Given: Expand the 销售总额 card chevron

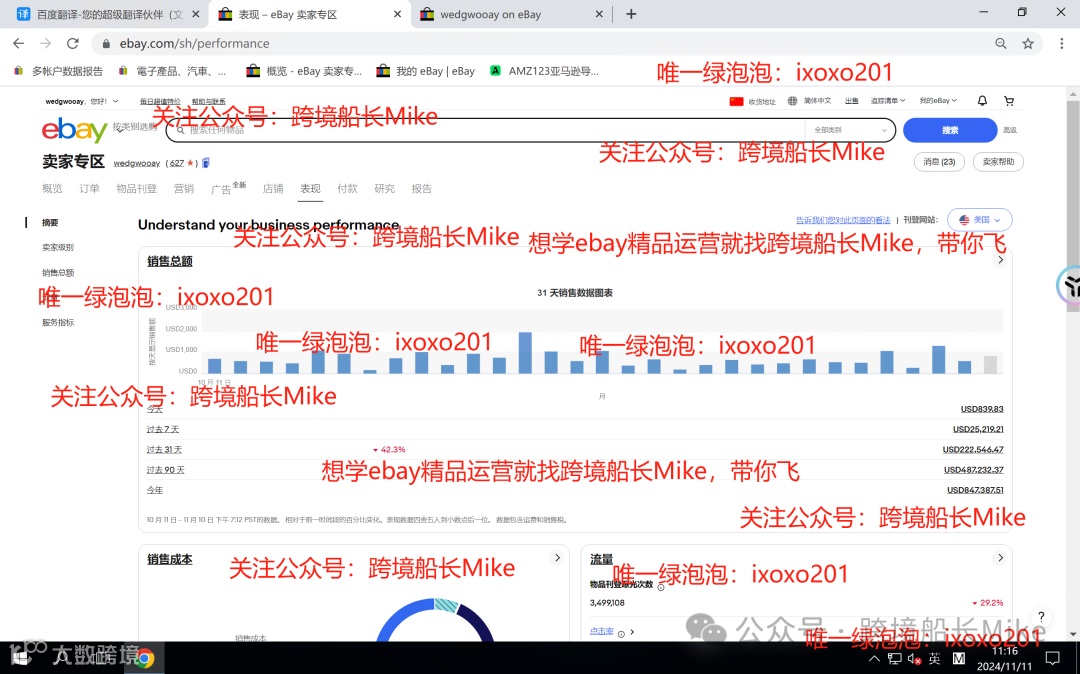Looking at the screenshot, I should point(1001,260).
